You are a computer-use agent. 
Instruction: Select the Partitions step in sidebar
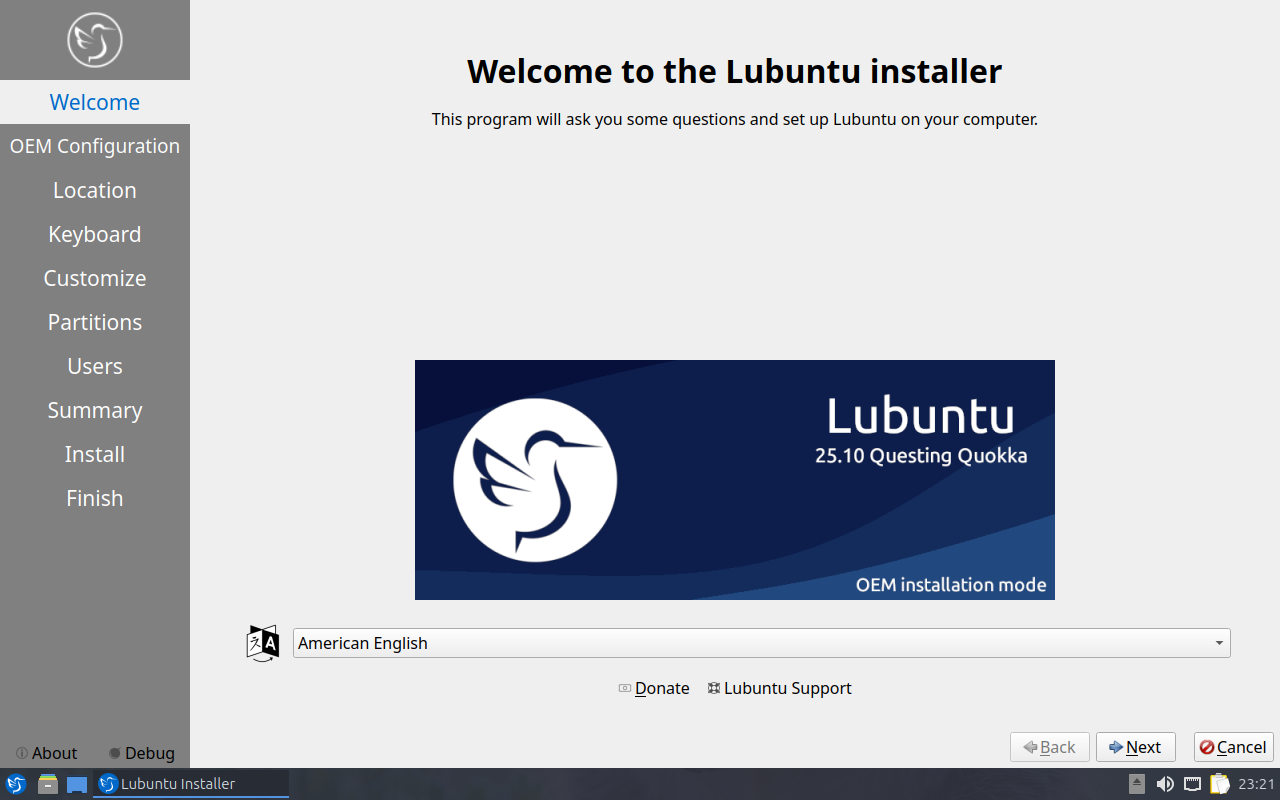click(95, 322)
